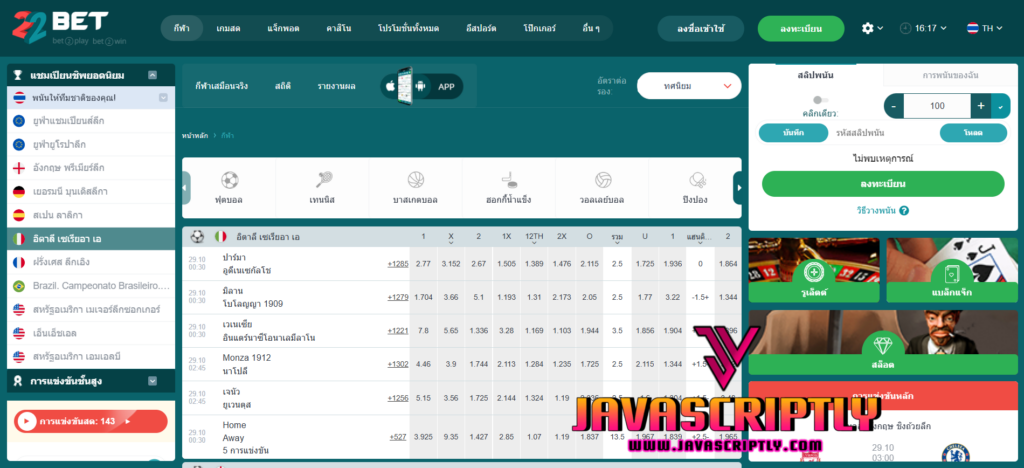
Task: Click the Thailand flag language icon
Action: (x=972, y=28)
